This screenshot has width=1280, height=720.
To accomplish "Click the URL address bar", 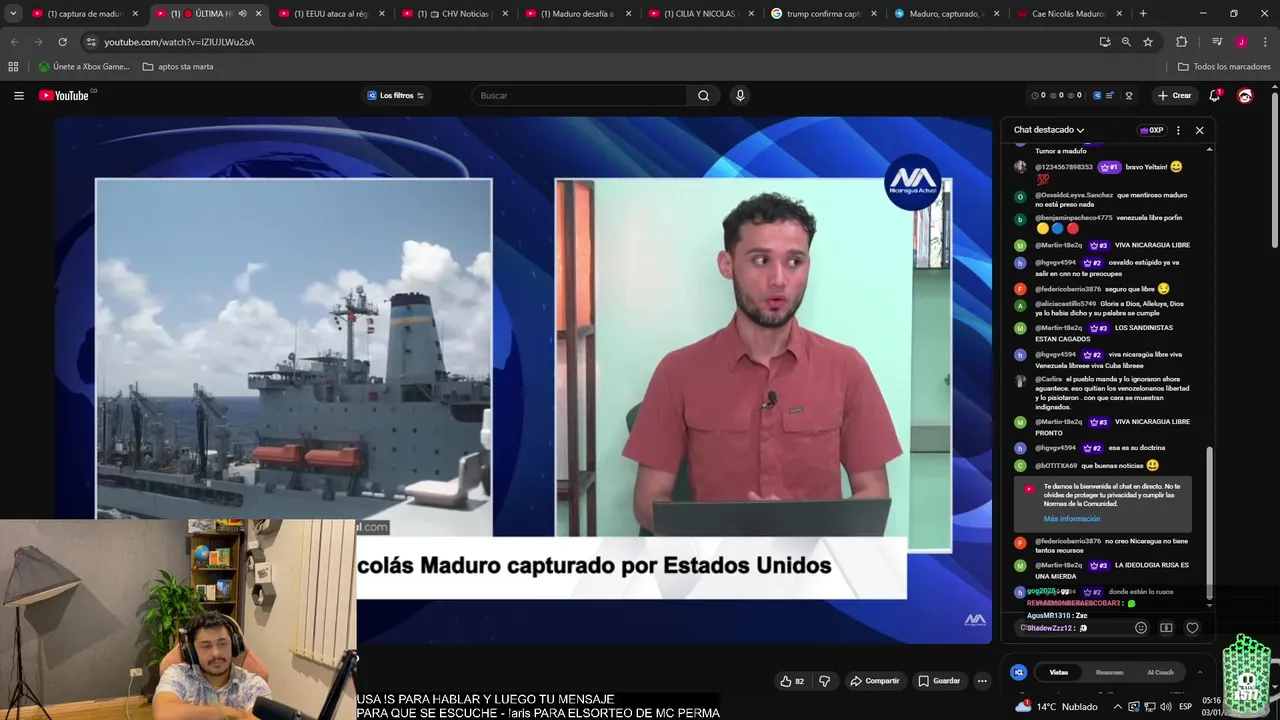I will tap(590, 42).
